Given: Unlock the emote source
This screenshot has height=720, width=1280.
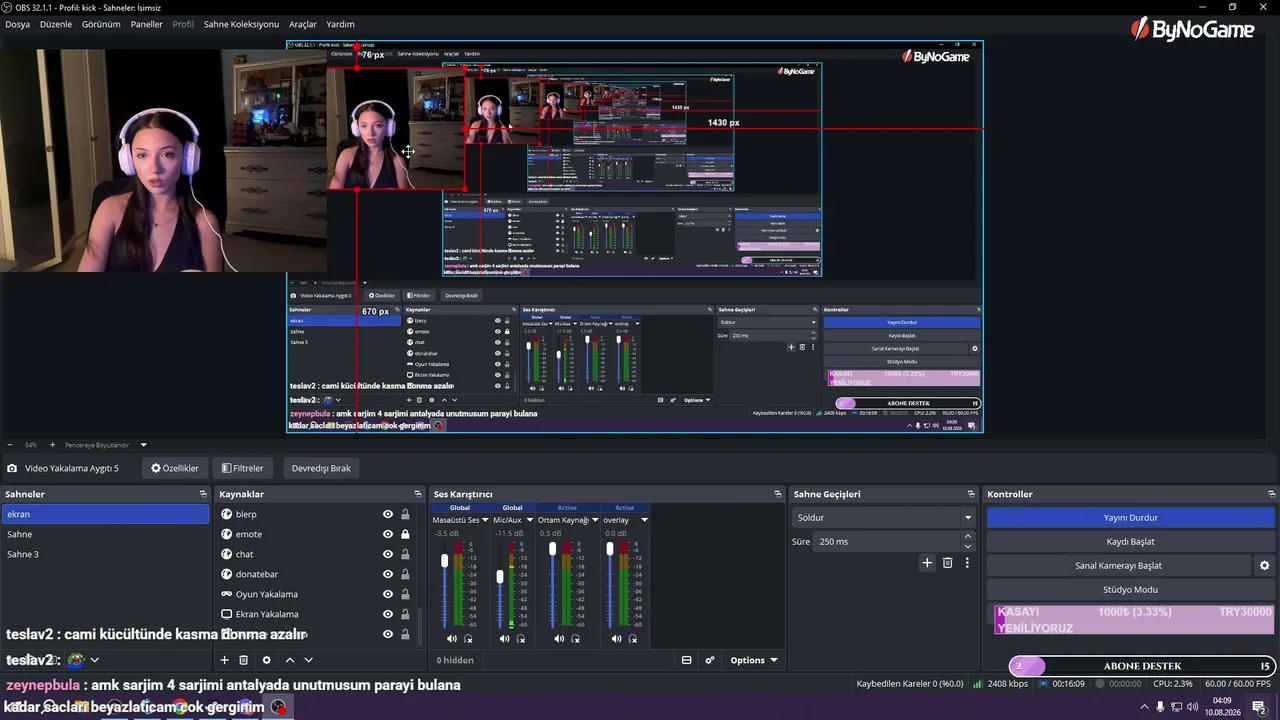Looking at the screenshot, I should click(405, 534).
